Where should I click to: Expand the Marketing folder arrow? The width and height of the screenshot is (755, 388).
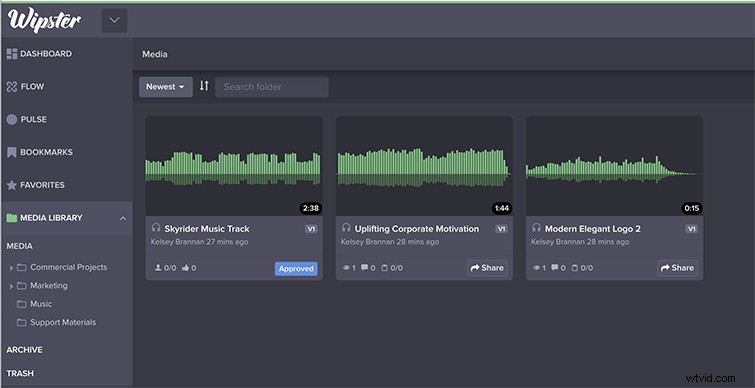point(11,286)
